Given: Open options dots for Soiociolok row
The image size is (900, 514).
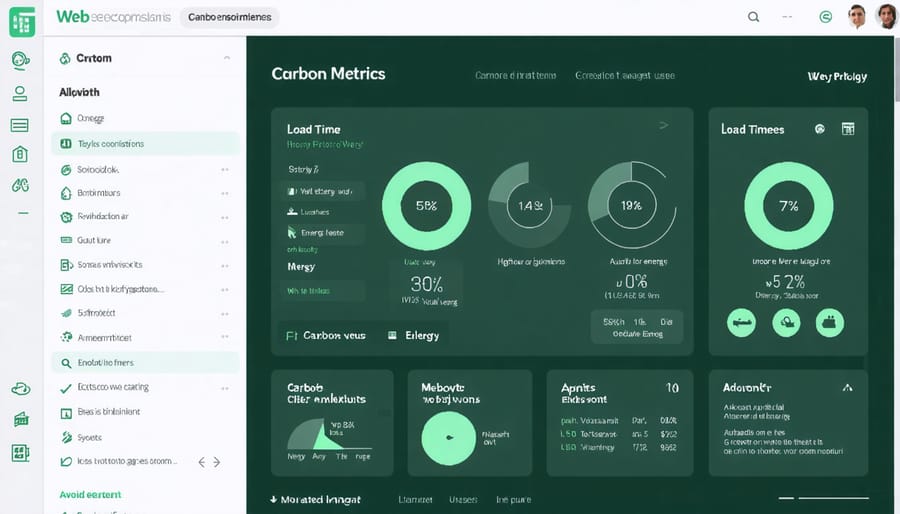Looking at the screenshot, I should coord(225,170).
